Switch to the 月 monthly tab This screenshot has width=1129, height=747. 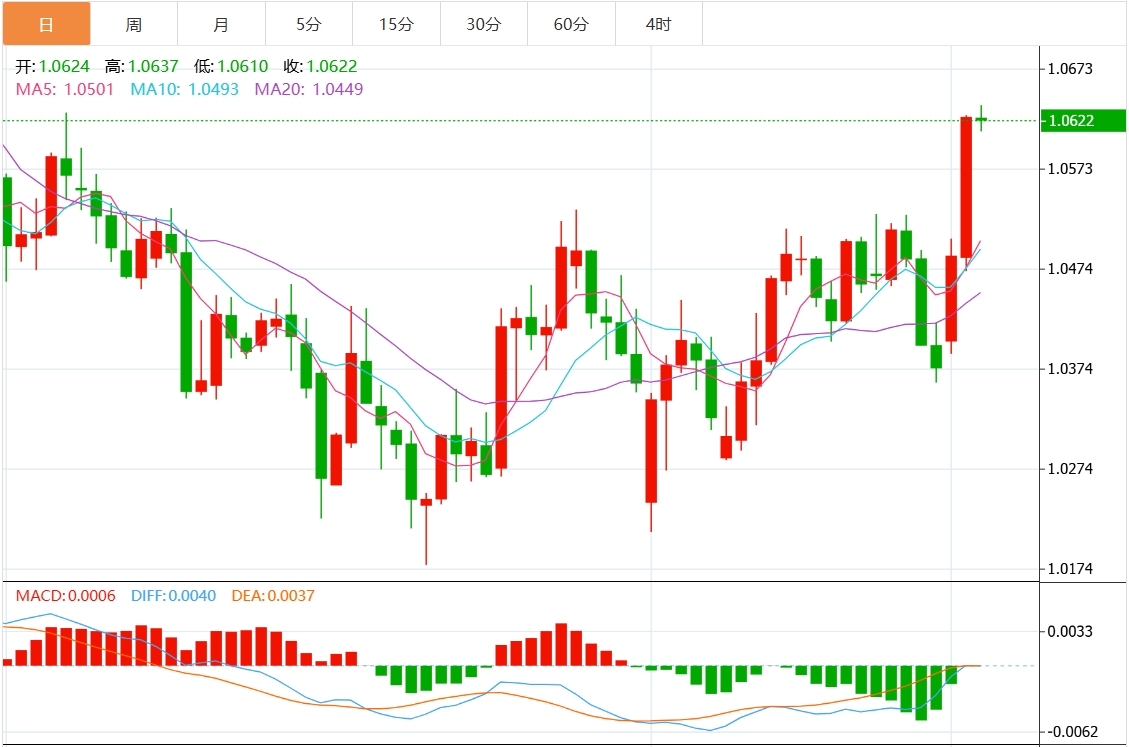221,24
